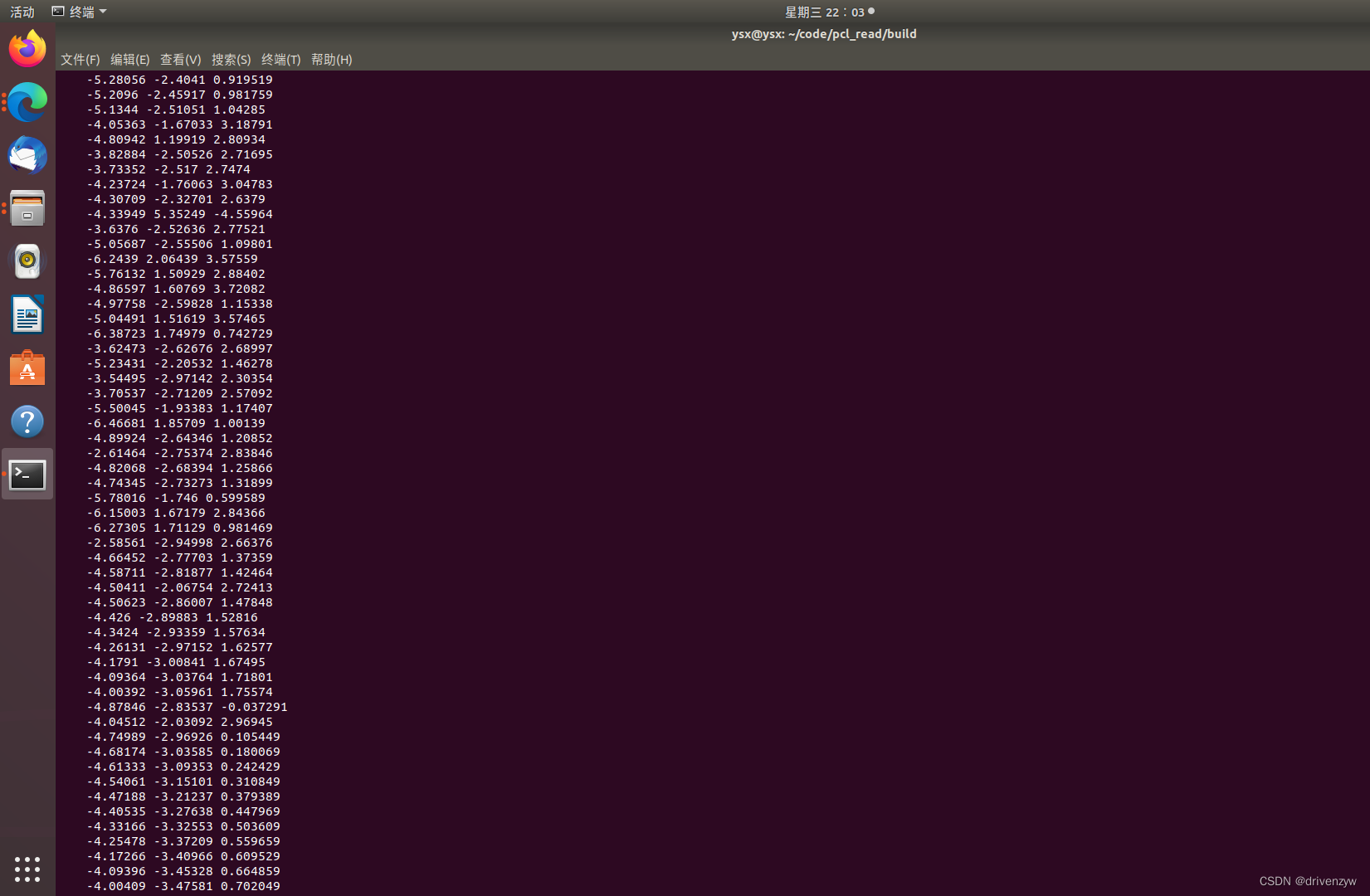Viewport: 1370px width, 896px height.
Task: Open the 文件(F) menu
Action: 80,60
